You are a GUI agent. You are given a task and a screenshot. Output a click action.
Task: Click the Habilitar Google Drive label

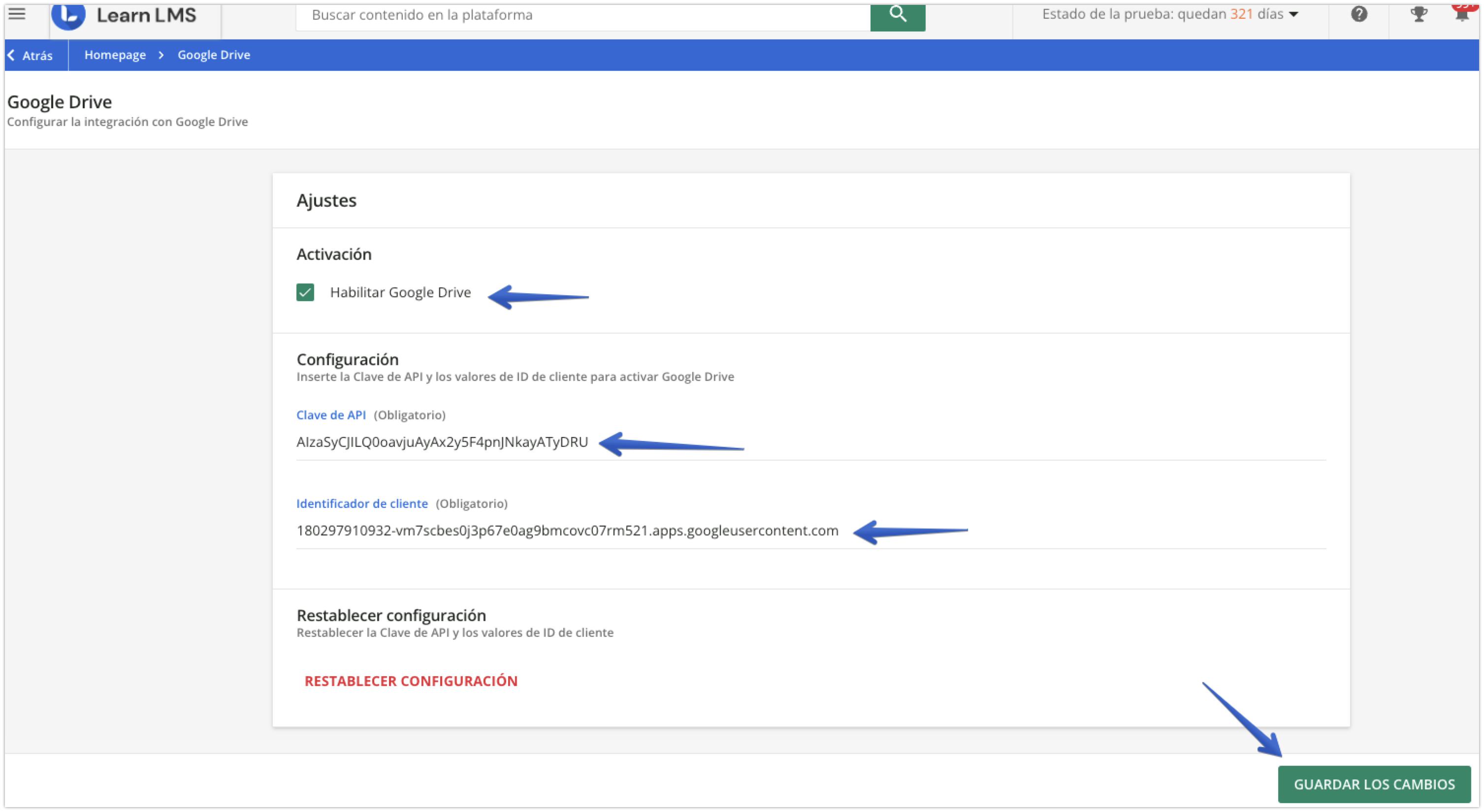tap(400, 292)
